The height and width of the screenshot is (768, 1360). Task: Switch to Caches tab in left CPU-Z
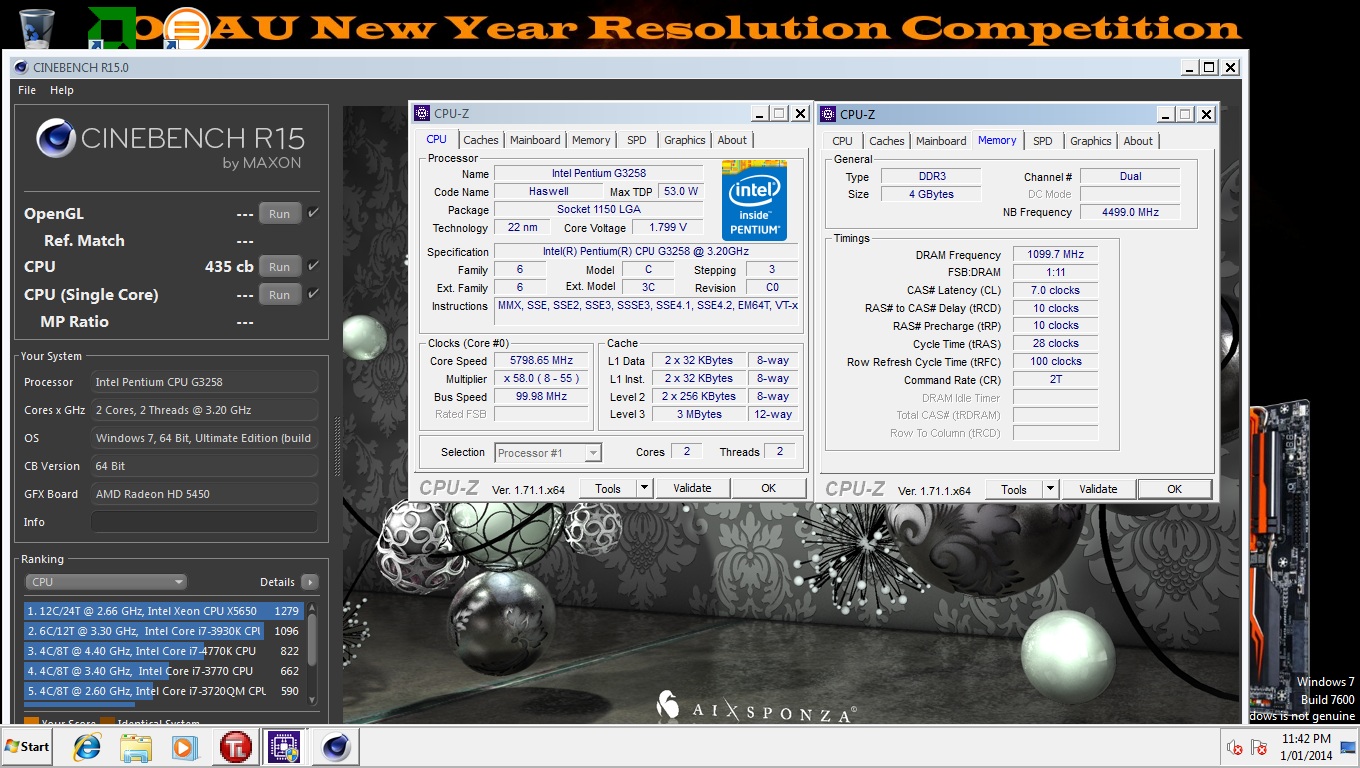[x=481, y=140]
